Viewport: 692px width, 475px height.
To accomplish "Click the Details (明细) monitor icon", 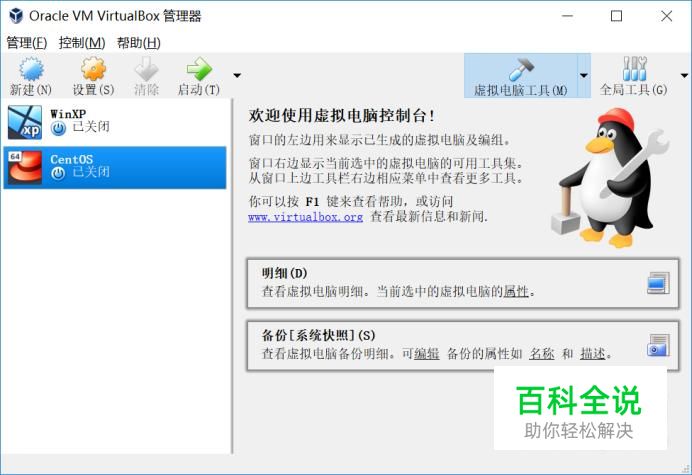I will (x=658, y=283).
